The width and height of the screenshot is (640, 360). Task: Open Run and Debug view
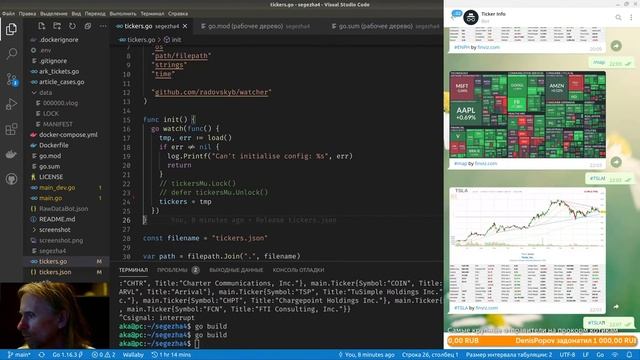11,104
